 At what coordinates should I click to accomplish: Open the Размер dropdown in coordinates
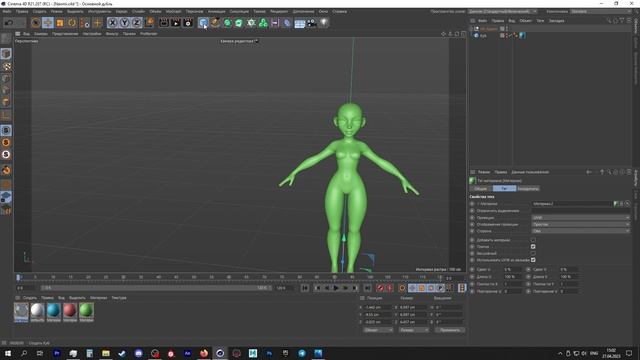[x=413, y=330]
